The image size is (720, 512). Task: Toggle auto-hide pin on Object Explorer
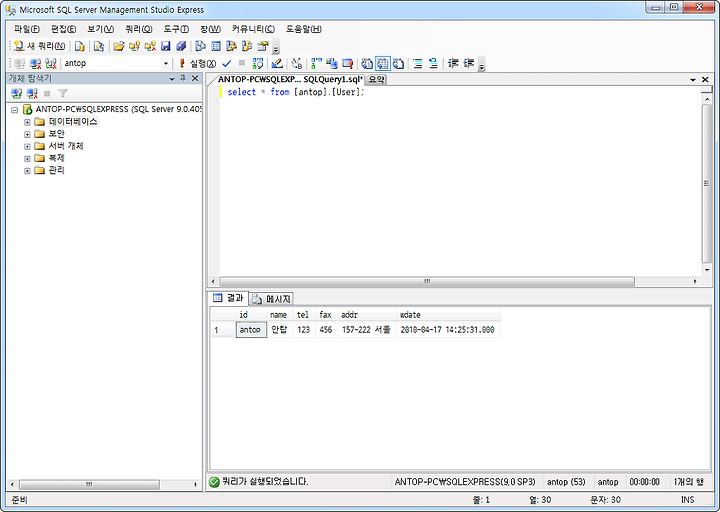(183, 79)
